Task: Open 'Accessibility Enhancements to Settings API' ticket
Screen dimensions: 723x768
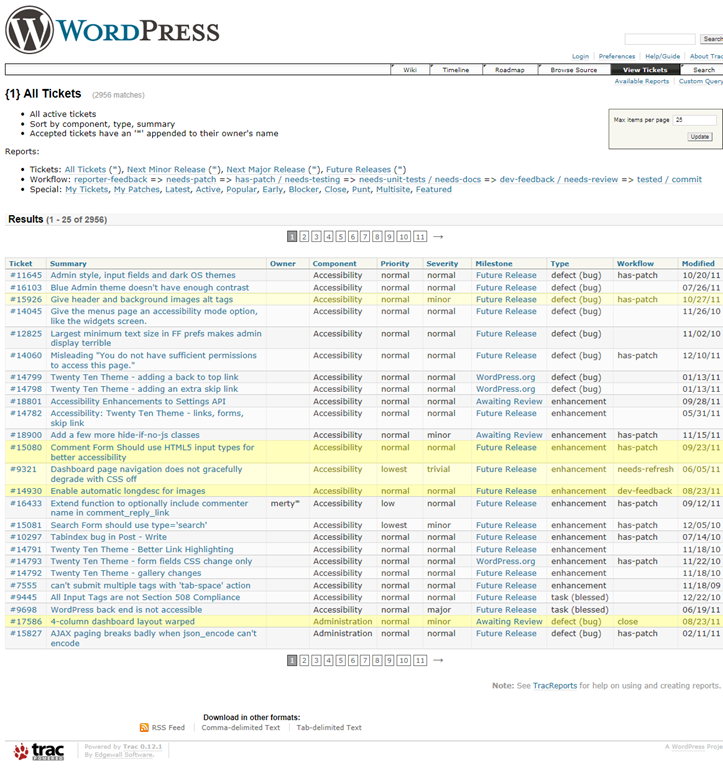Action: click(138, 401)
